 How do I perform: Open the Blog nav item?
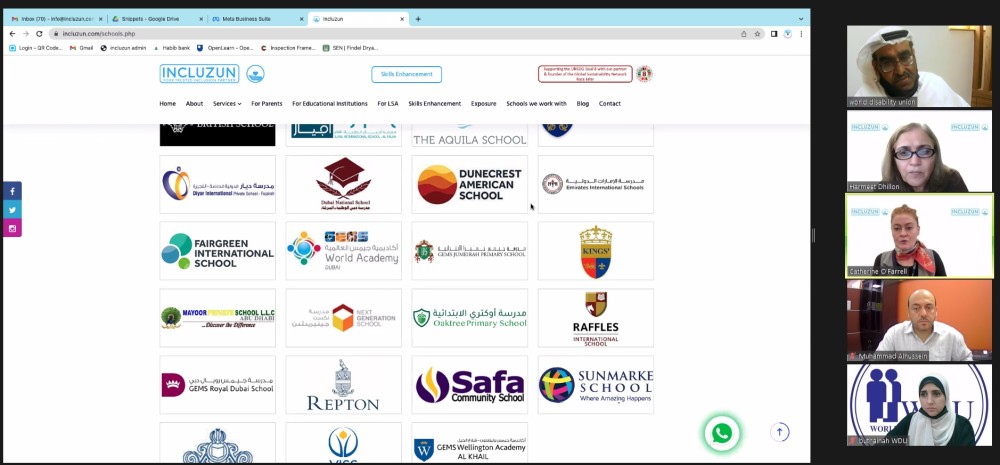(583, 103)
